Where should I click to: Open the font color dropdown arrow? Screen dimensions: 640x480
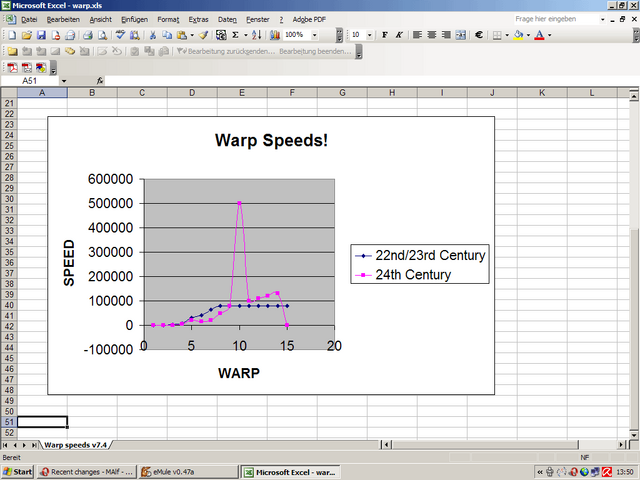[549, 35]
